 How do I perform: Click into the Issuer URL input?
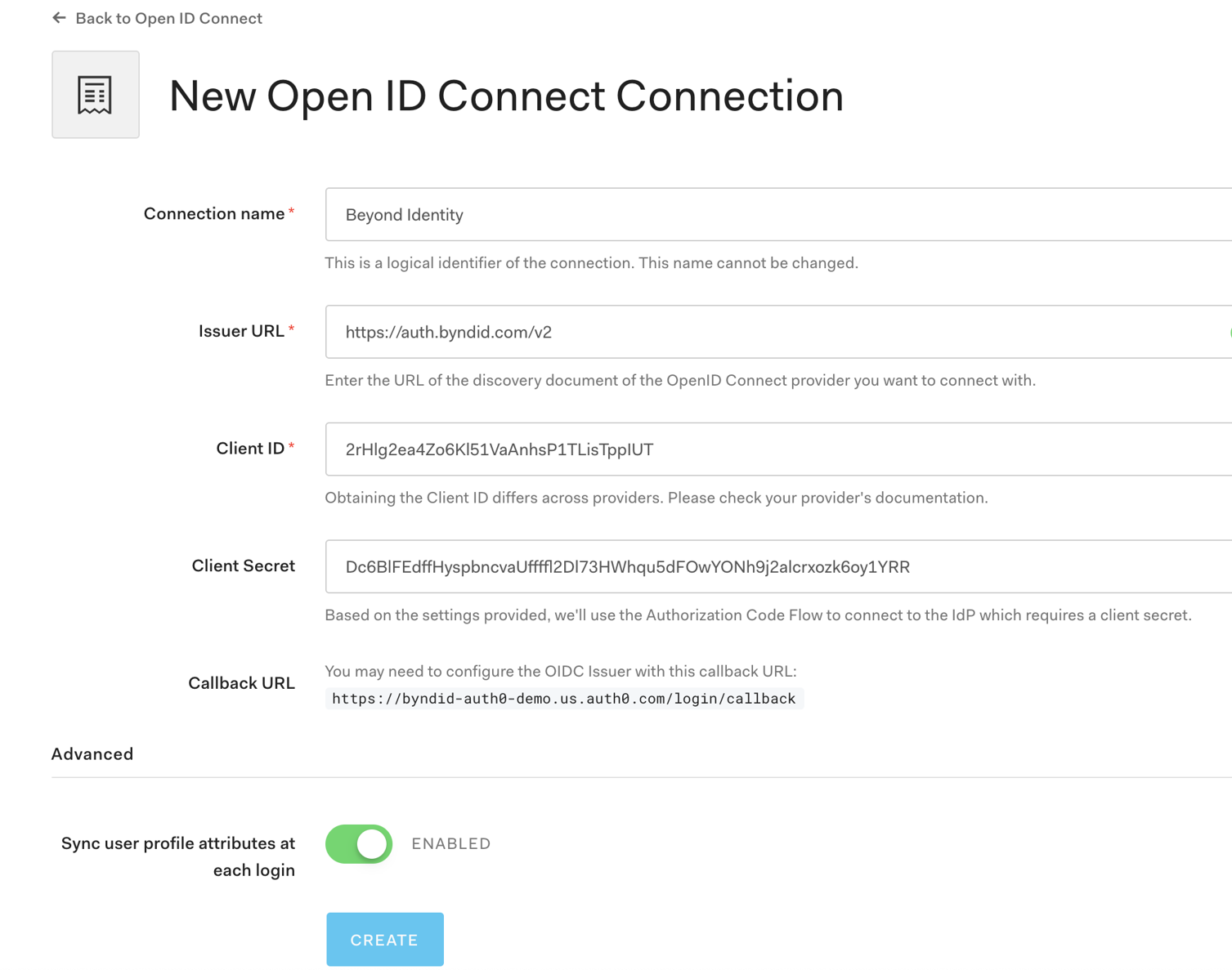pos(777,332)
